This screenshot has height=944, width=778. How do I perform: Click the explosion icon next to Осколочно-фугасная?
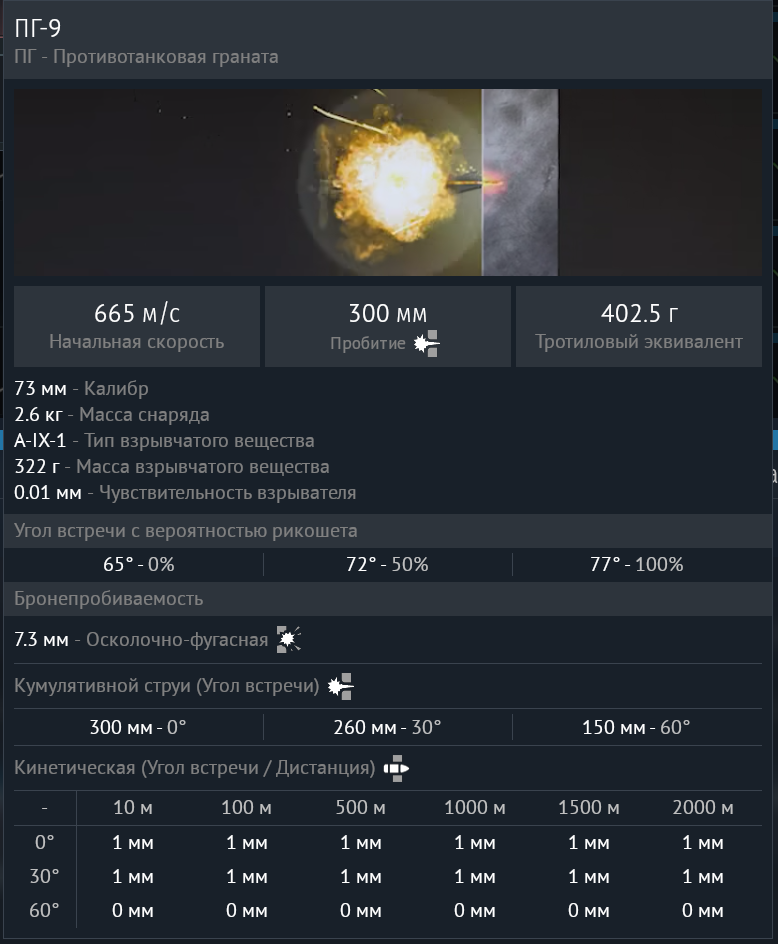point(288,640)
